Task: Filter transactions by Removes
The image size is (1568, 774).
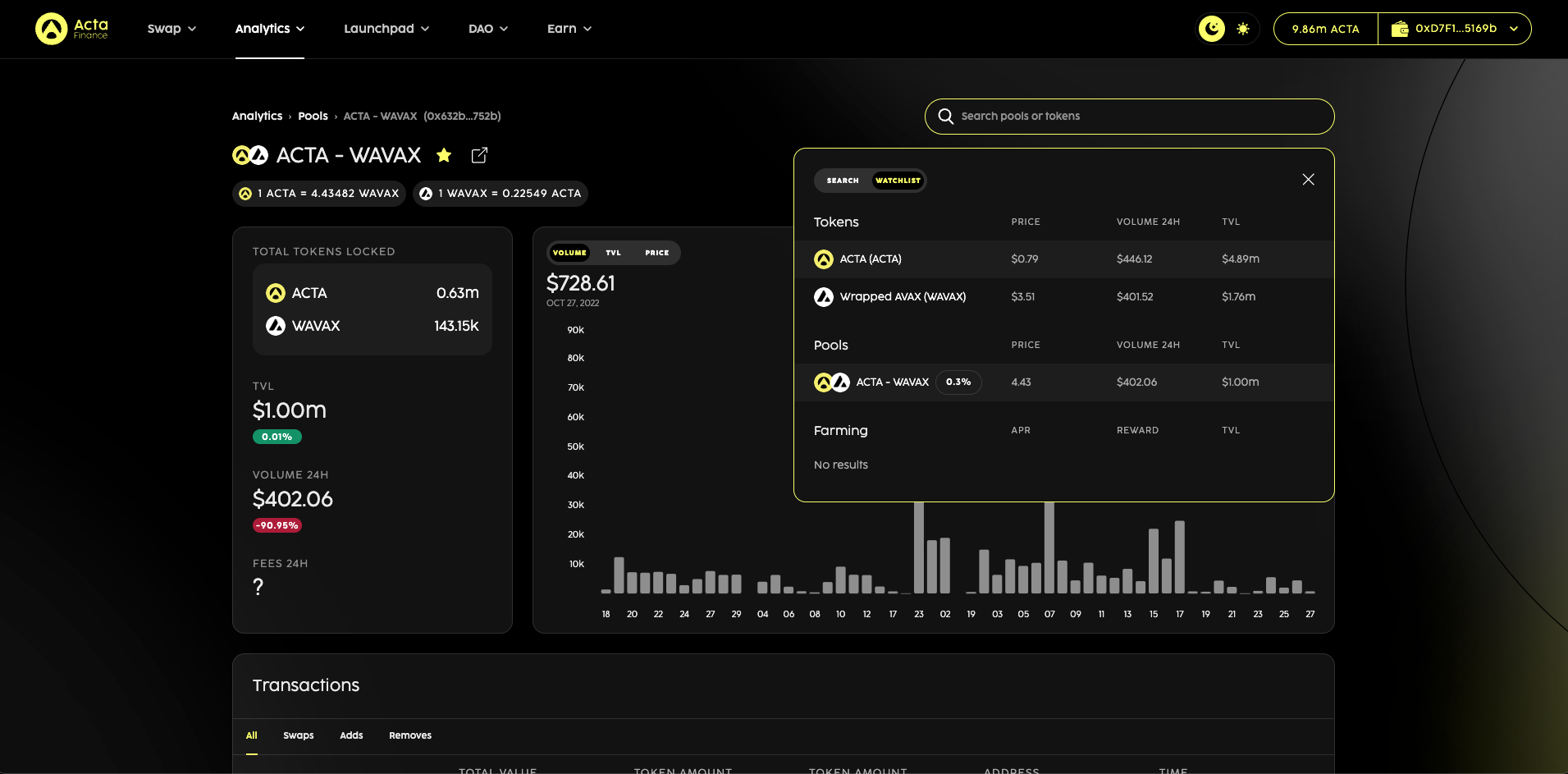Action: [x=410, y=735]
